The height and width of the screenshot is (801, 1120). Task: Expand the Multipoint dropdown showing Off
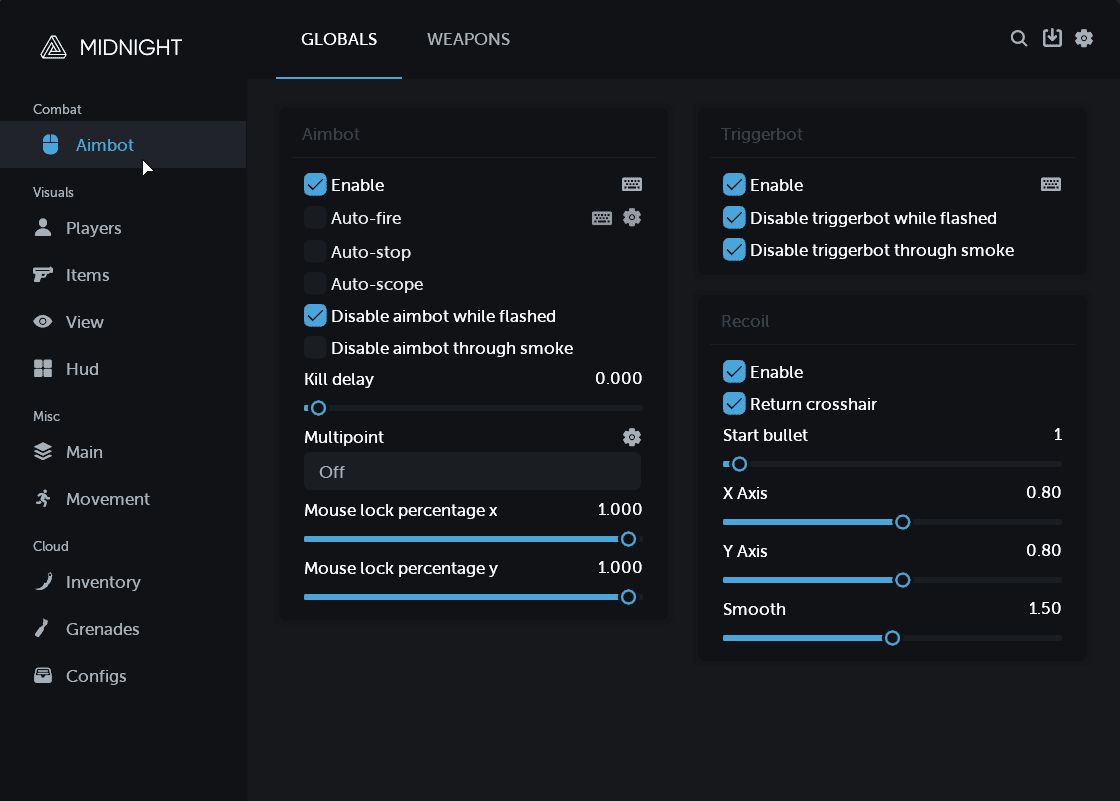472,472
